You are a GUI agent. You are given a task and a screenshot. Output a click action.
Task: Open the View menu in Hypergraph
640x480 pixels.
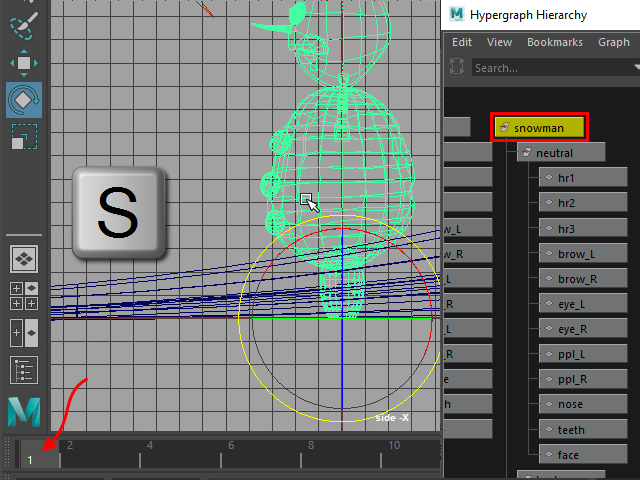499,42
